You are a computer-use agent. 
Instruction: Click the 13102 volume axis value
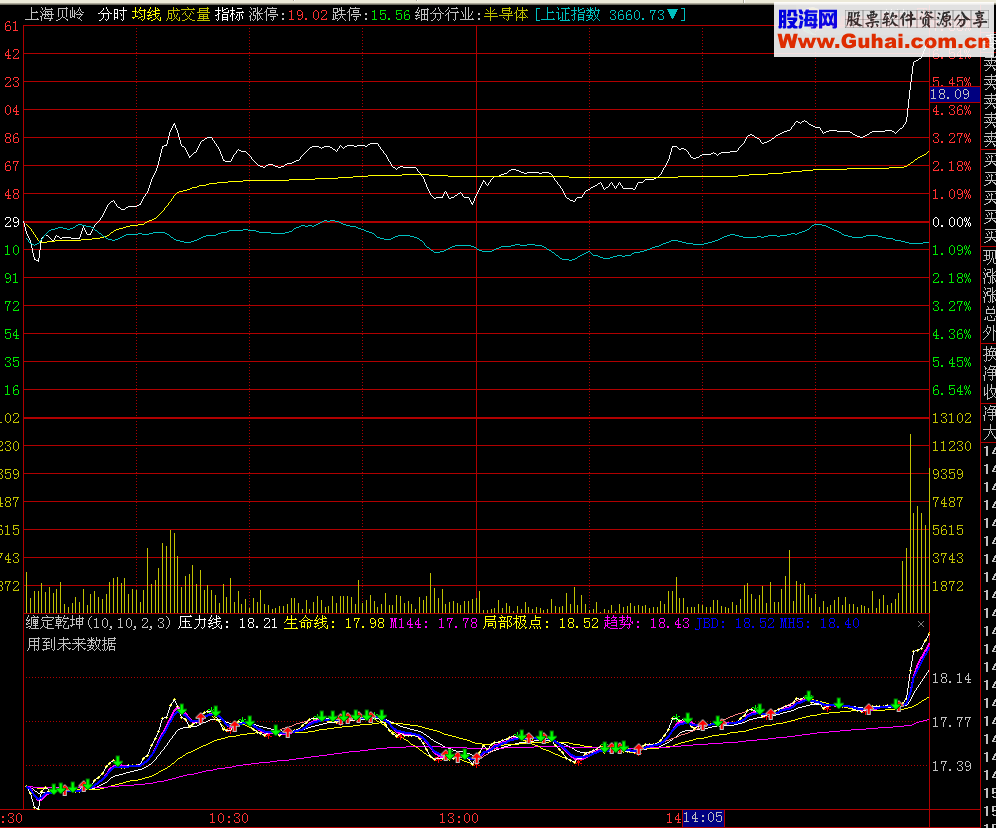click(952, 418)
